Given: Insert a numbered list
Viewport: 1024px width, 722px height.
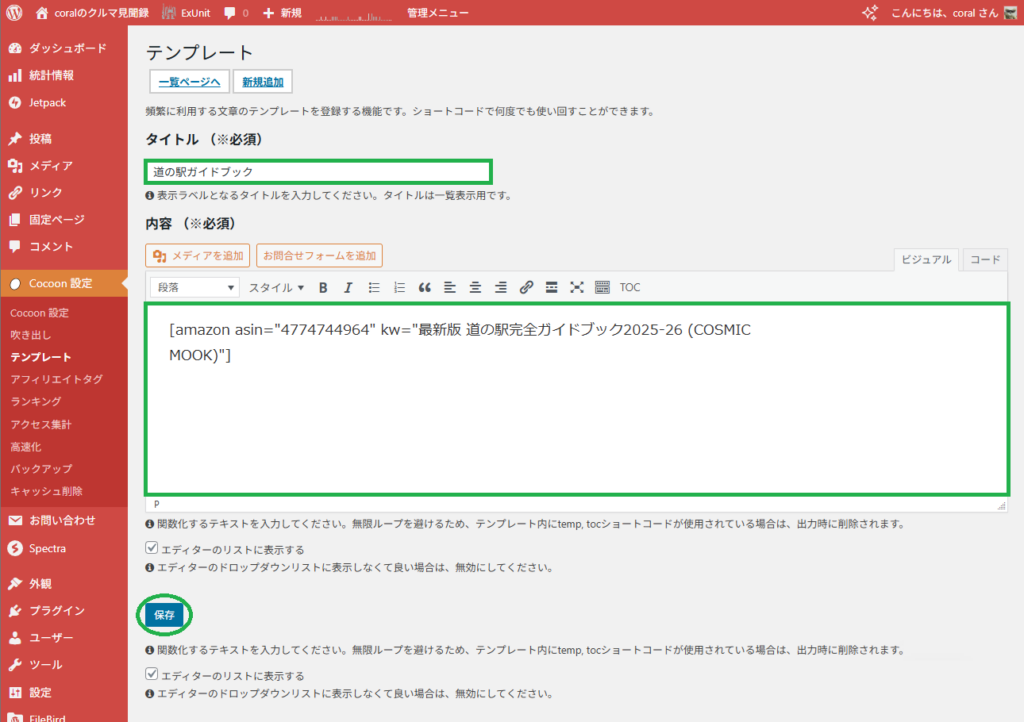Looking at the screenshot, I should 398,287.
